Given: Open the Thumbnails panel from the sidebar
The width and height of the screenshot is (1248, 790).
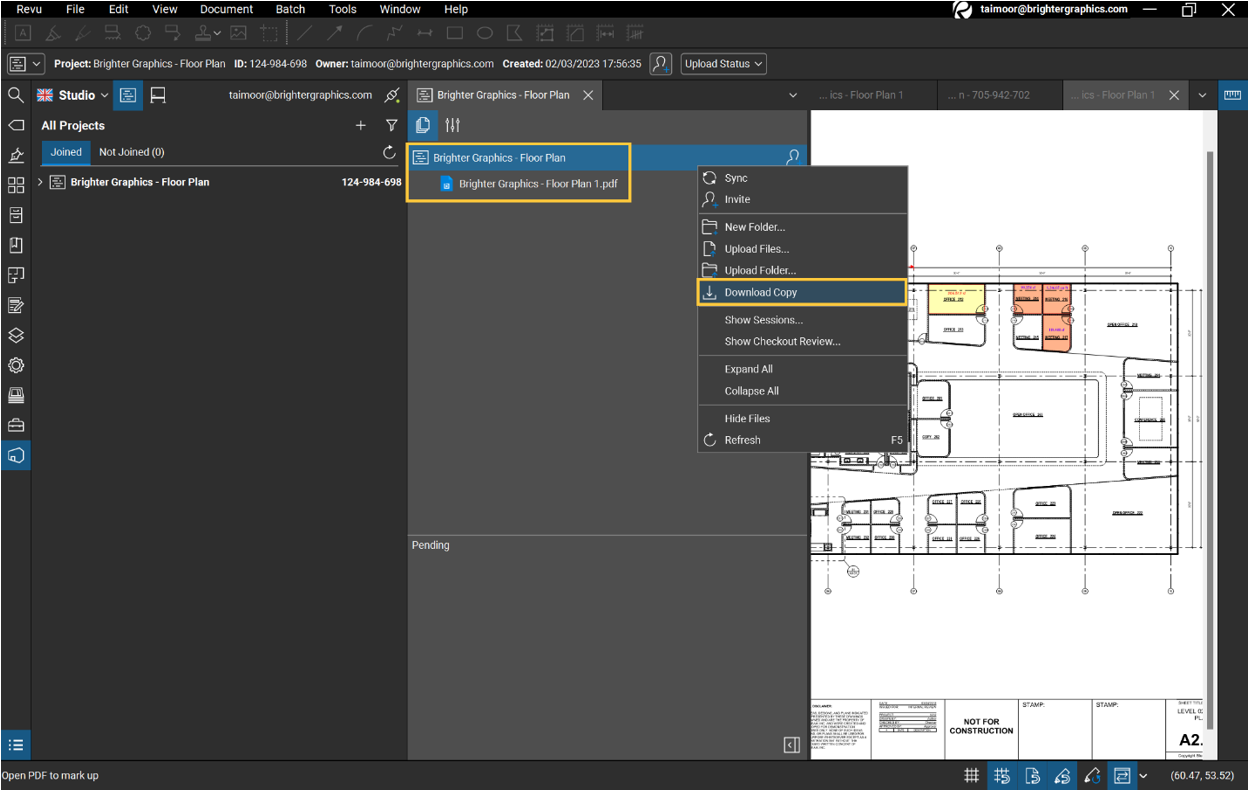Looking at the screenshot, I should 14,185.
